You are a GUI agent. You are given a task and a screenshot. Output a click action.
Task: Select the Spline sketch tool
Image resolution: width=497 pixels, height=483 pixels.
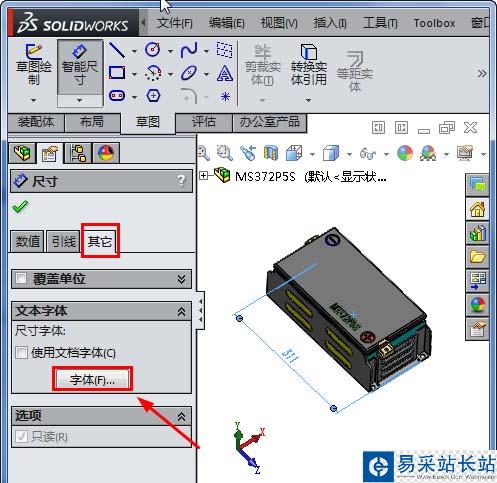click(x=189, y=50)
